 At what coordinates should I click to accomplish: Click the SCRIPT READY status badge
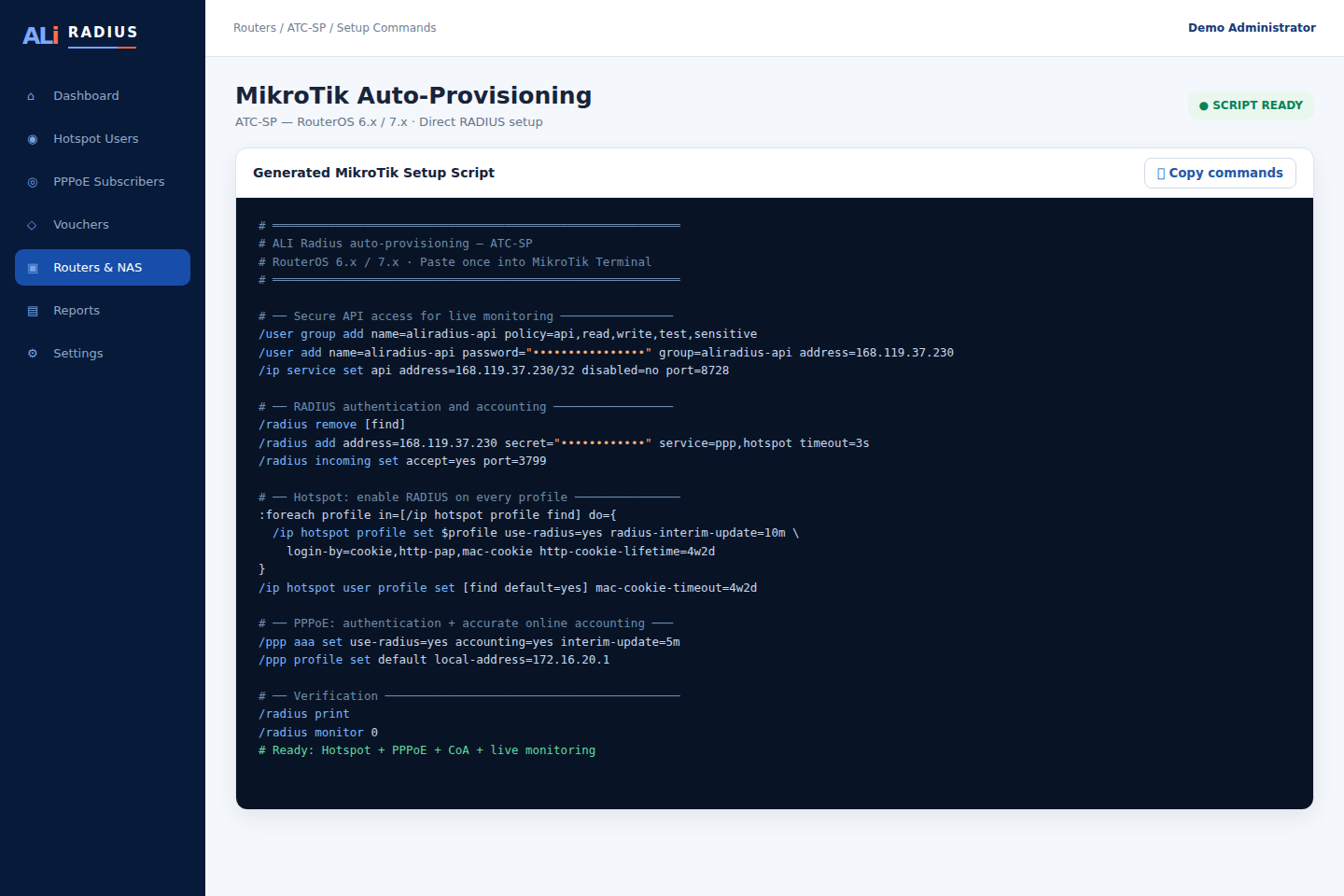(1251, 105)
